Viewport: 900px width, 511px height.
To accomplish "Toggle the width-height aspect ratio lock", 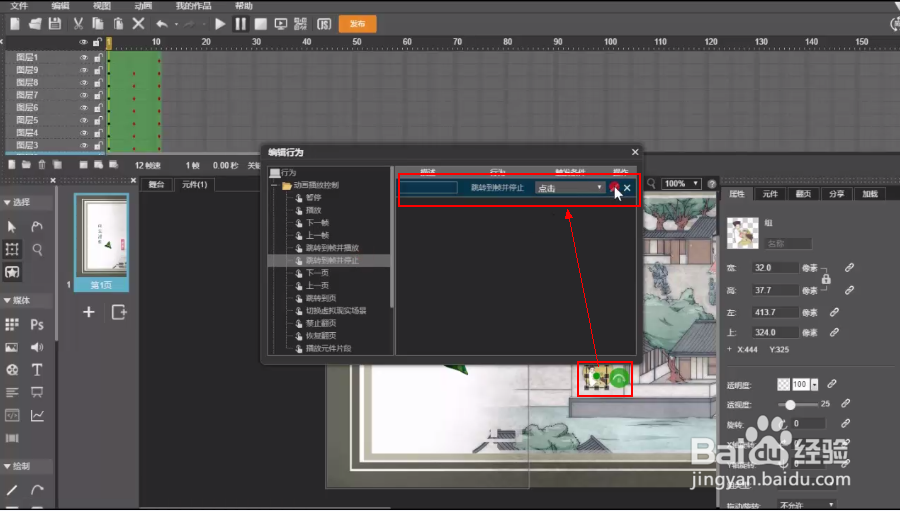I will point(826,279).
